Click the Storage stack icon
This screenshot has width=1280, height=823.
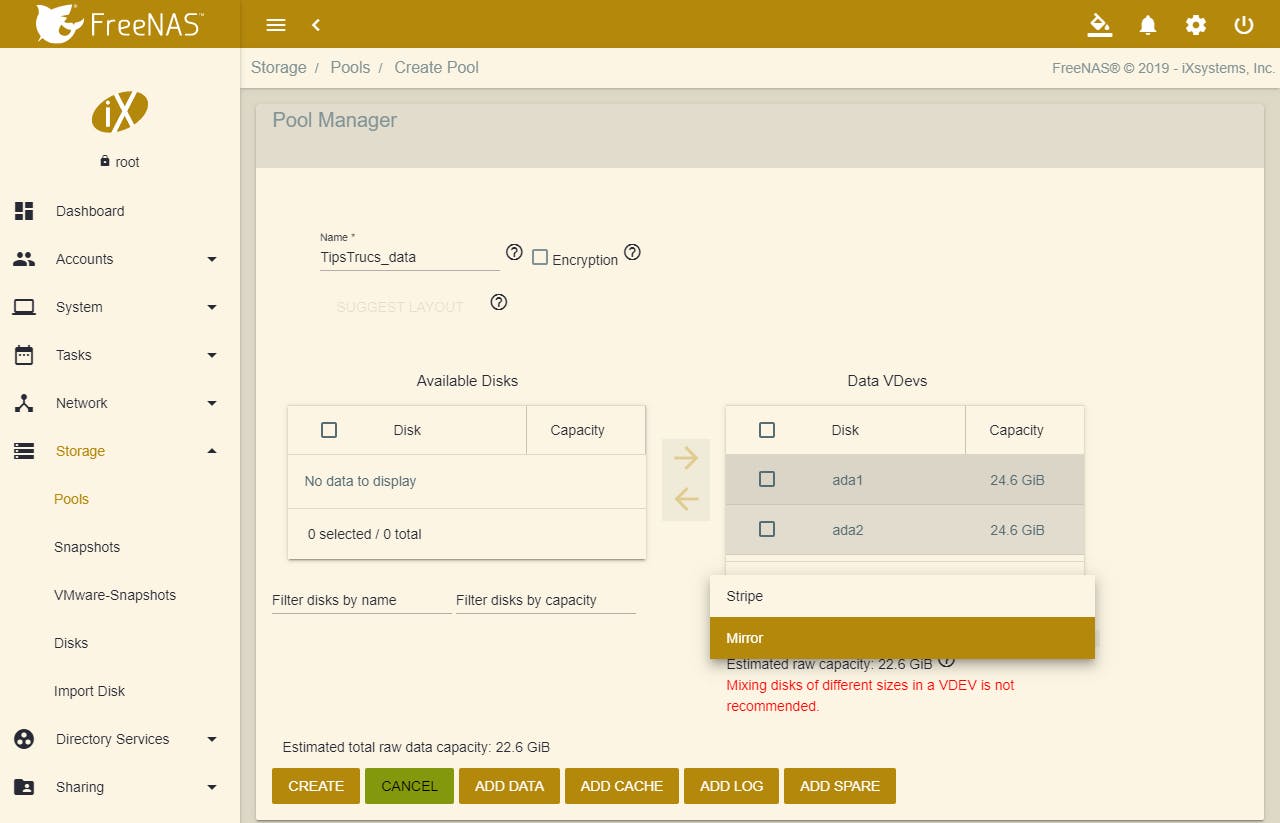tap(24, 451)
